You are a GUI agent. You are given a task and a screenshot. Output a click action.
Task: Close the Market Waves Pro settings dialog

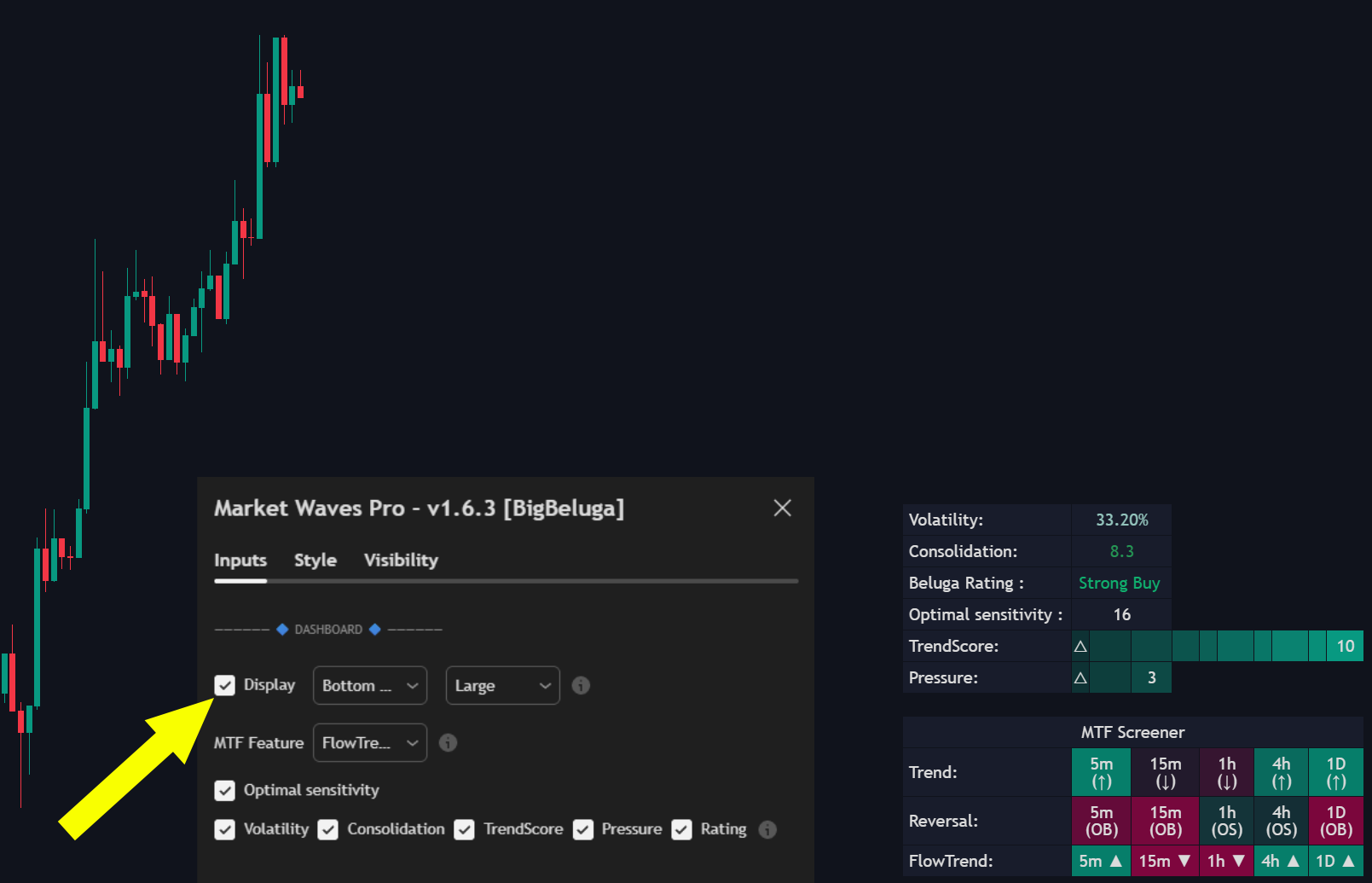pos(782,508)
